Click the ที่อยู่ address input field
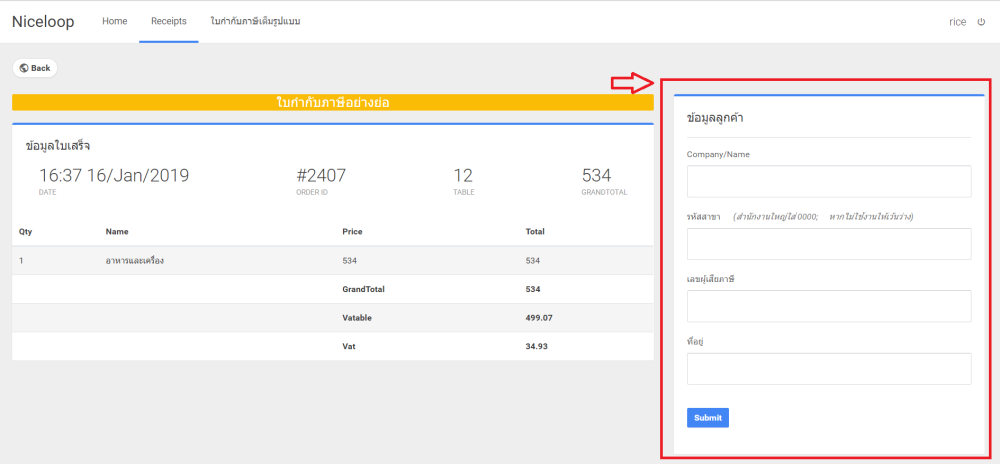The height and width of the screenshot is (464, 1000). tap(829, 369)
